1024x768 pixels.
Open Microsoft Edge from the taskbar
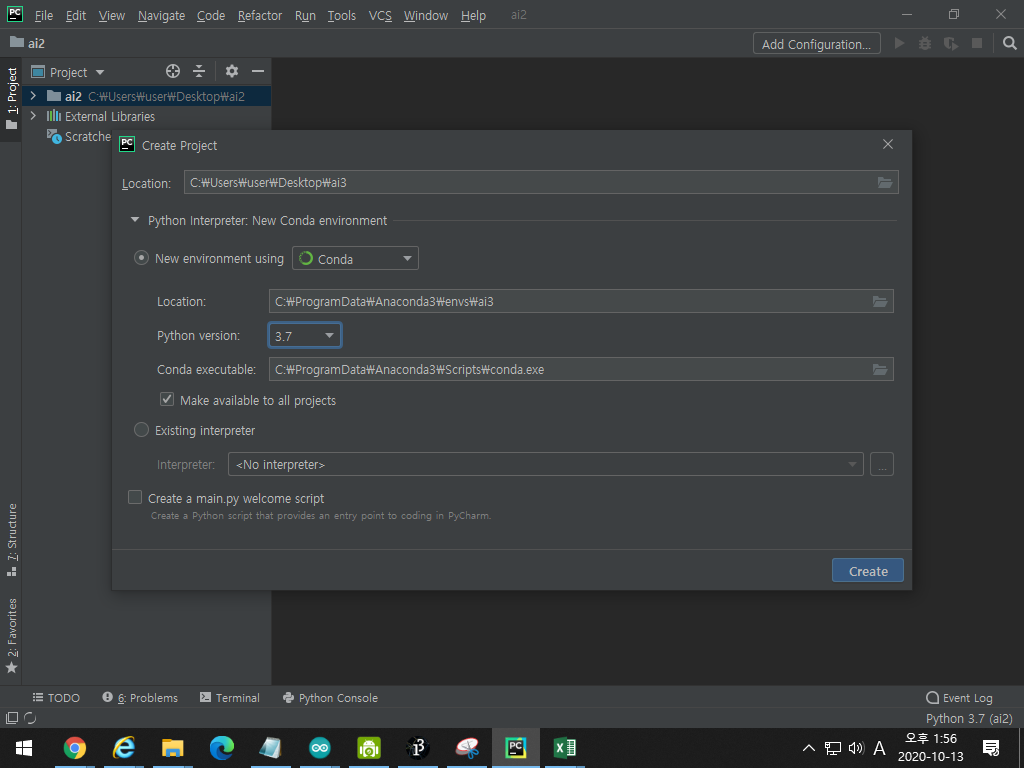(x=221, y=748)
